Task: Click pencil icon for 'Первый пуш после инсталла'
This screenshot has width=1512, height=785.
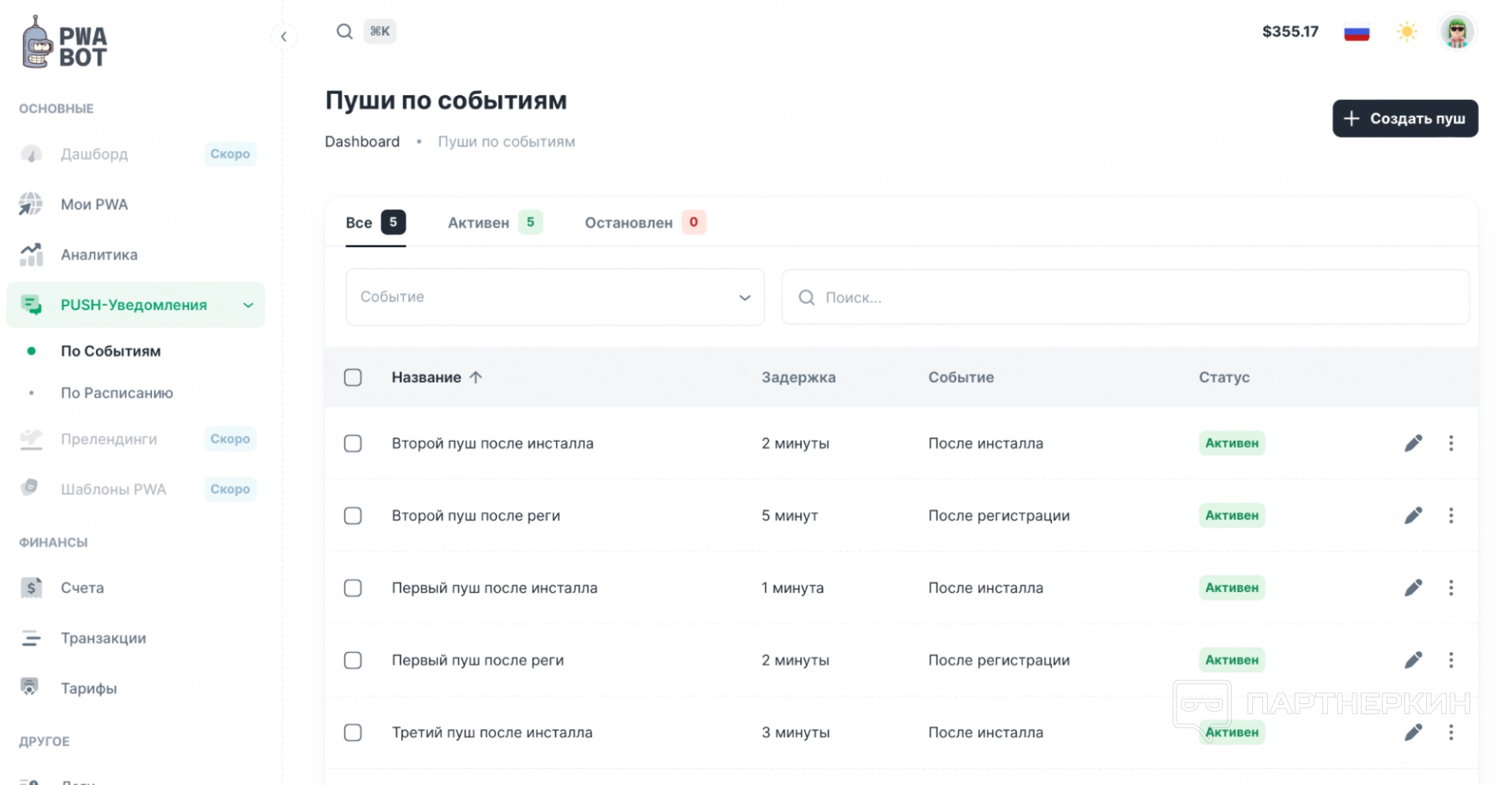Action: click(x=1413, y=588)
